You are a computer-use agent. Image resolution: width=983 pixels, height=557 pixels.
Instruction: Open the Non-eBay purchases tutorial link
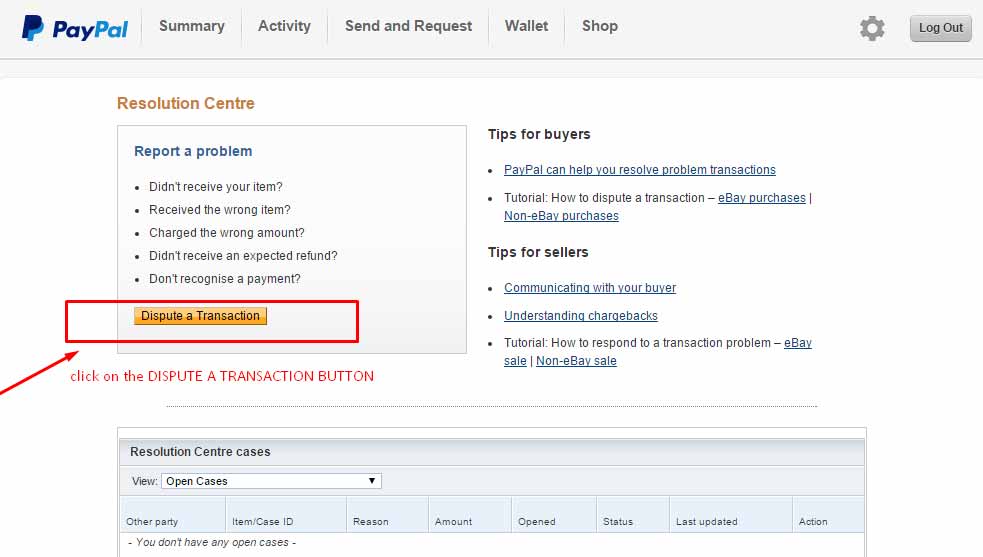tap(561, 216)
